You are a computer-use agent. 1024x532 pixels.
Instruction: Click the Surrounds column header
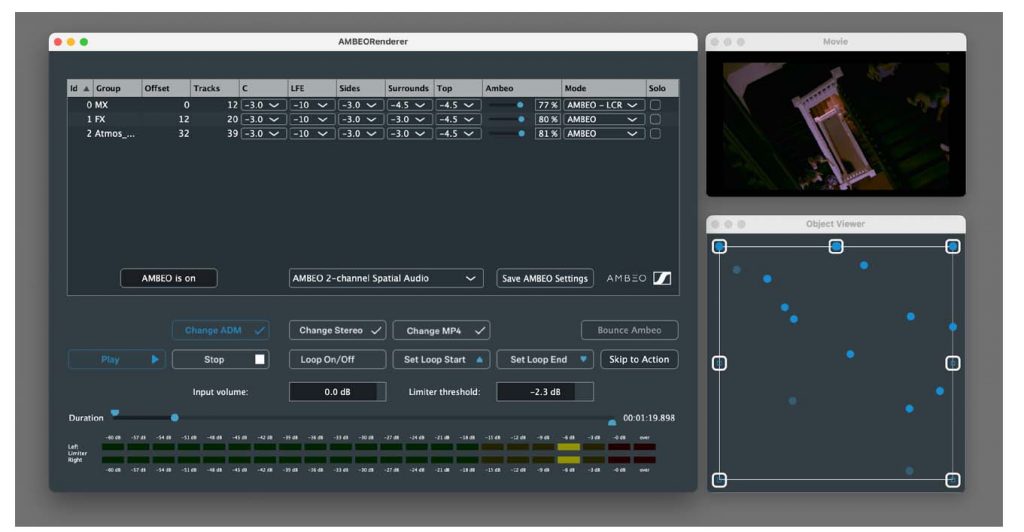[x=408, y=88]
